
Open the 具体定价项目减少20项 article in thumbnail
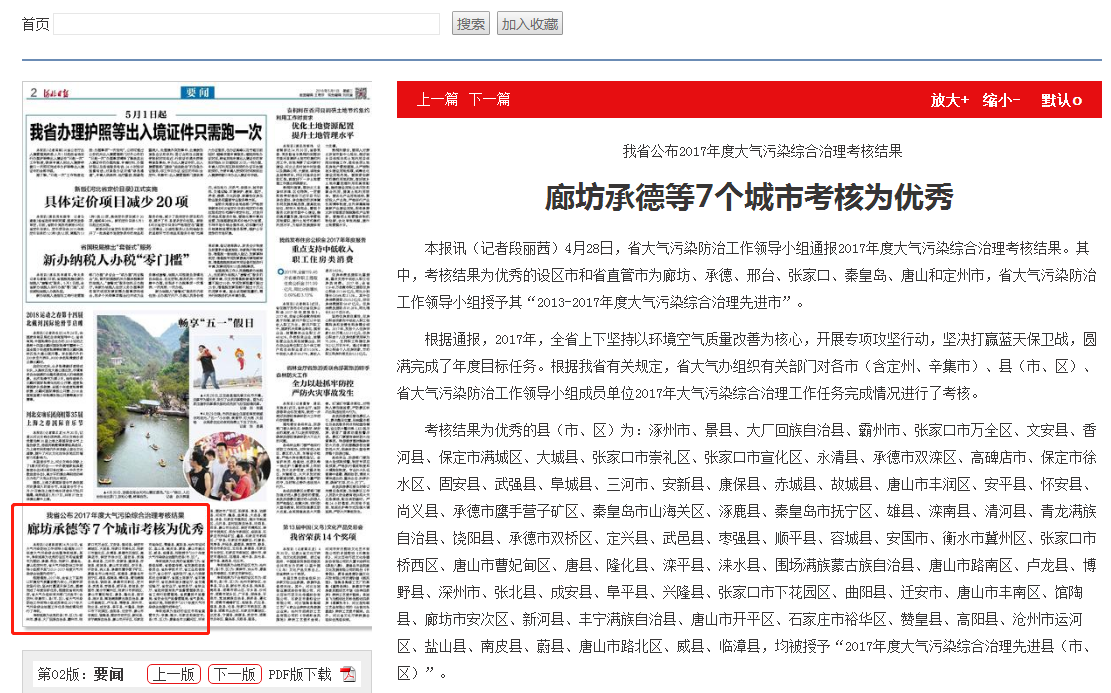pyautogui.click(x=116, y=201)
